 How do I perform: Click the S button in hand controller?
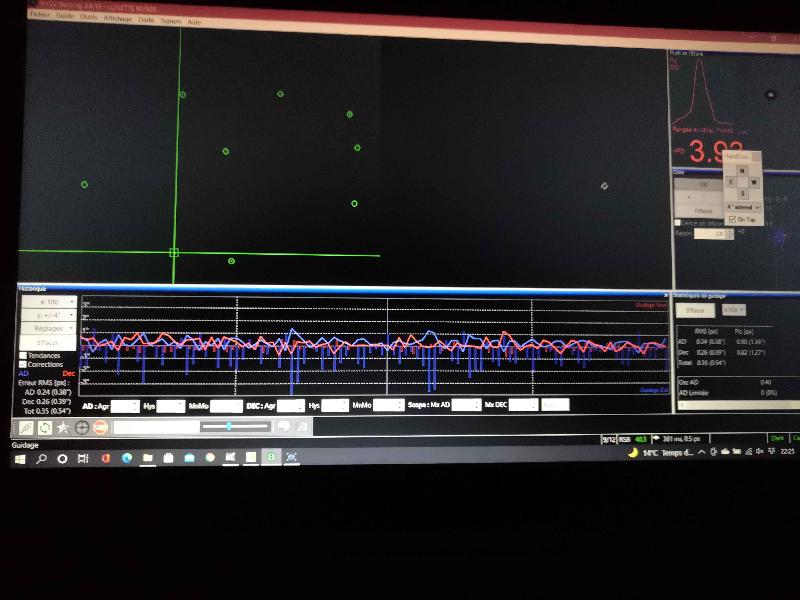(x=742, y=193)
